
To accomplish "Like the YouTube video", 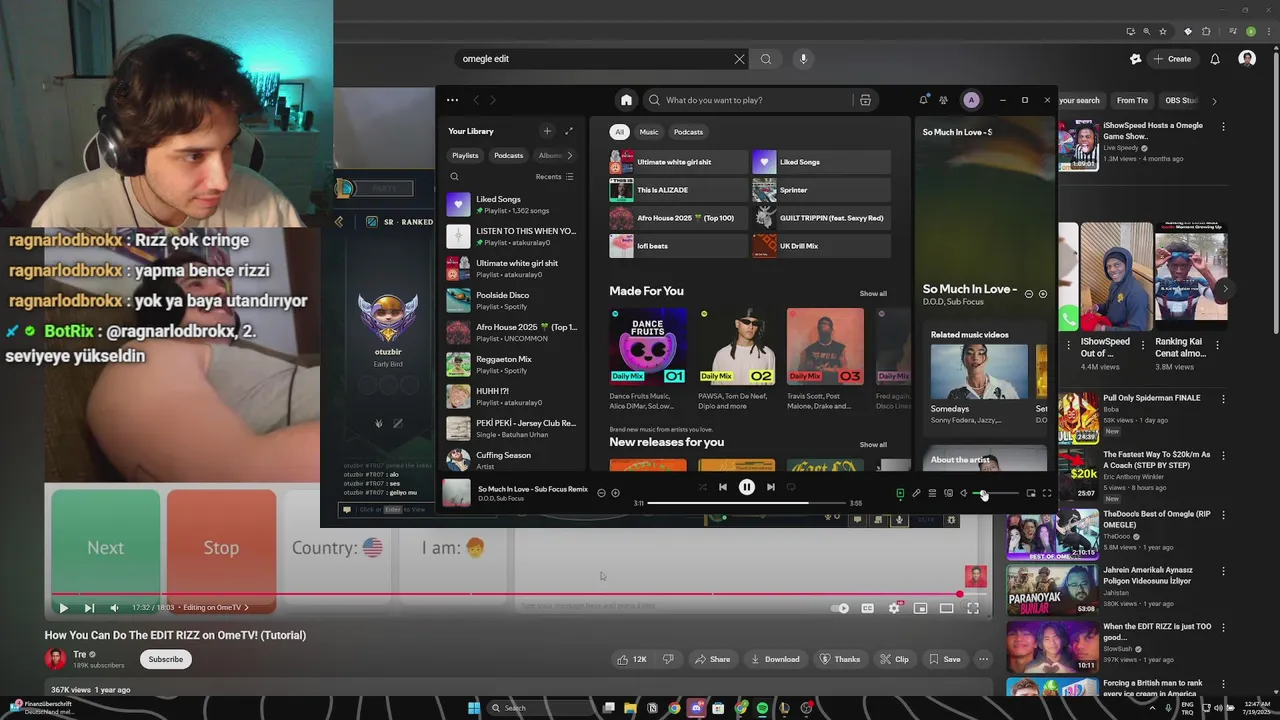I will pyautogui.click(x=632, y=659).
